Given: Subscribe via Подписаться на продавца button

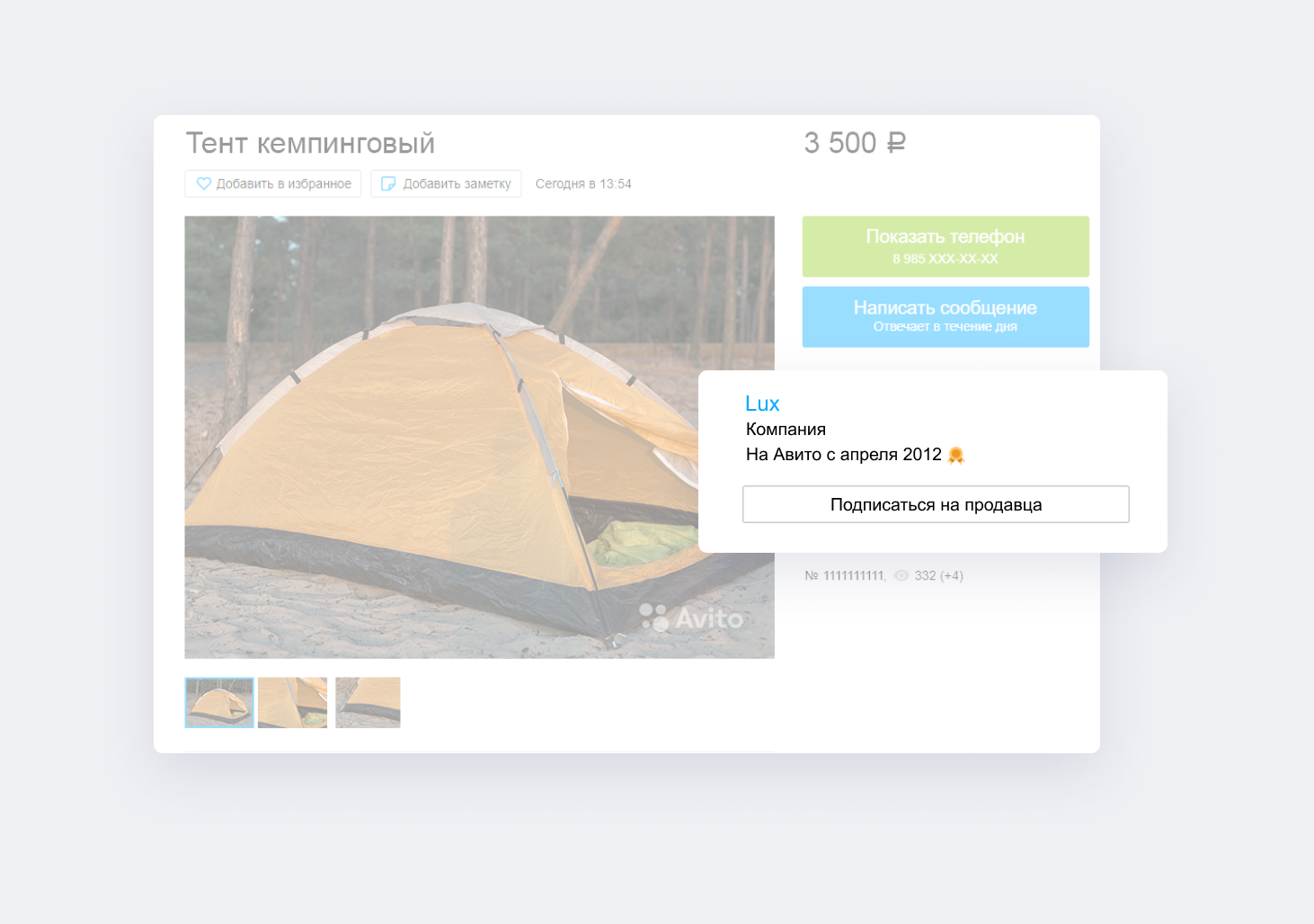Looking at the screenshot, I should pyautogui.click(x=936, y=504).
